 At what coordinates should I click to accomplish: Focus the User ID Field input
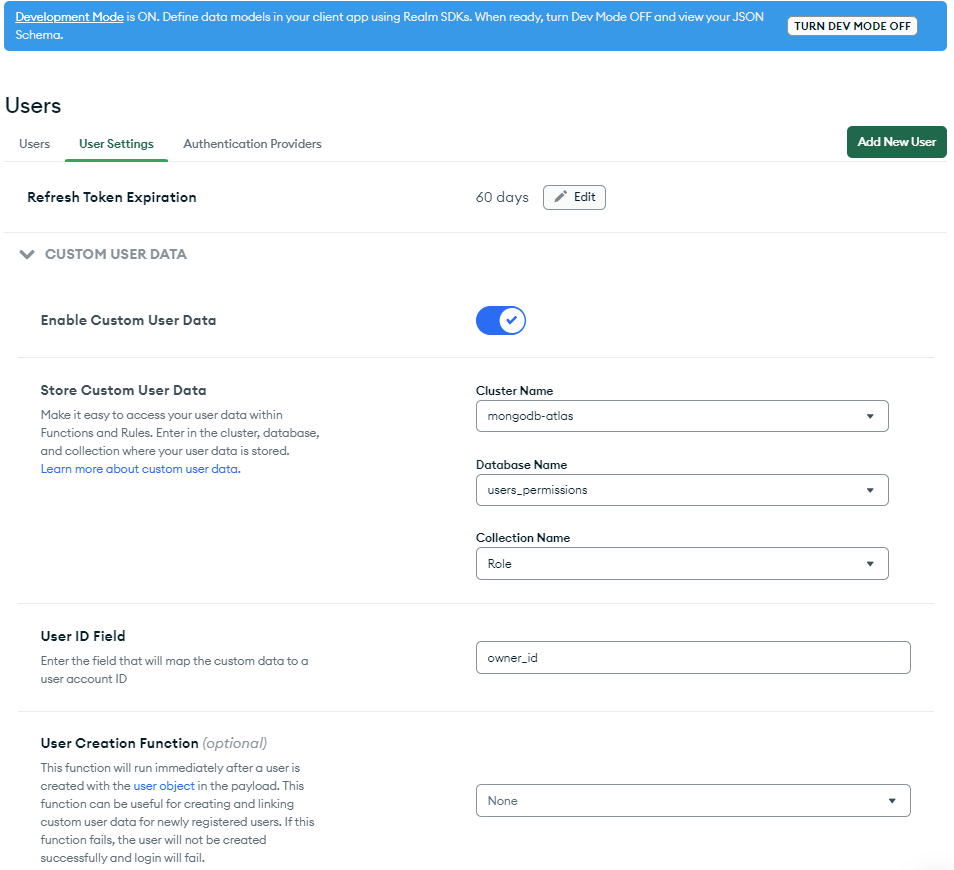pos(692,658)
